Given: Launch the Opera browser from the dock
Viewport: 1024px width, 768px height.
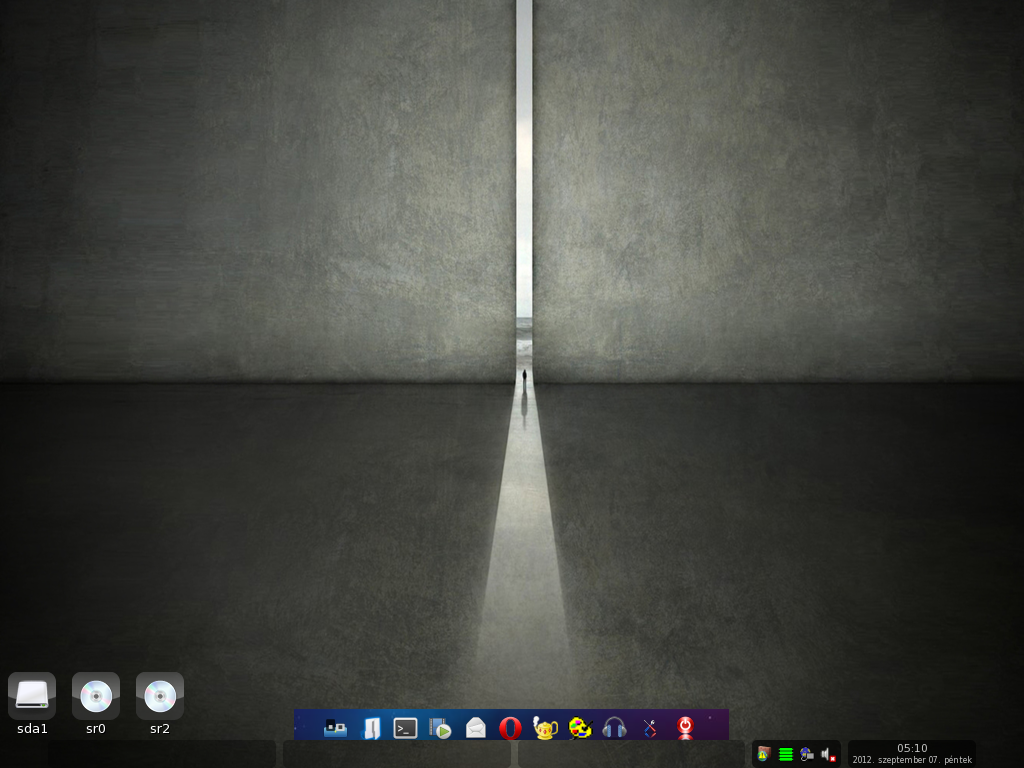Looking at the screenshot, I should [510, 728].
